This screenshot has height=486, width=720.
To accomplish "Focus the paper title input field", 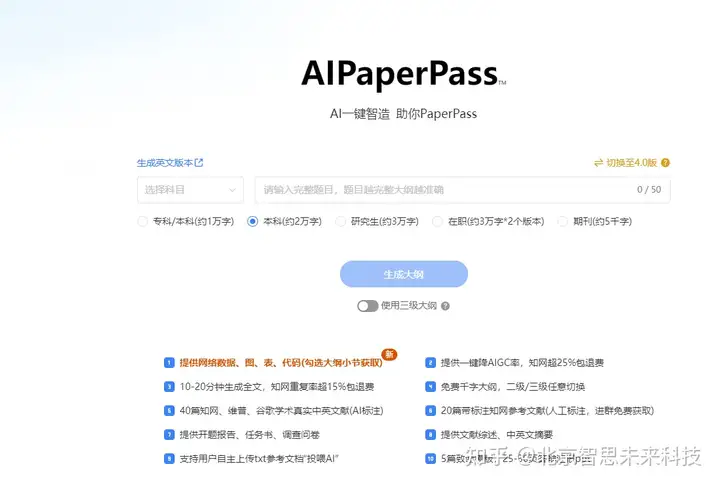I will click(x=462, y=190).
